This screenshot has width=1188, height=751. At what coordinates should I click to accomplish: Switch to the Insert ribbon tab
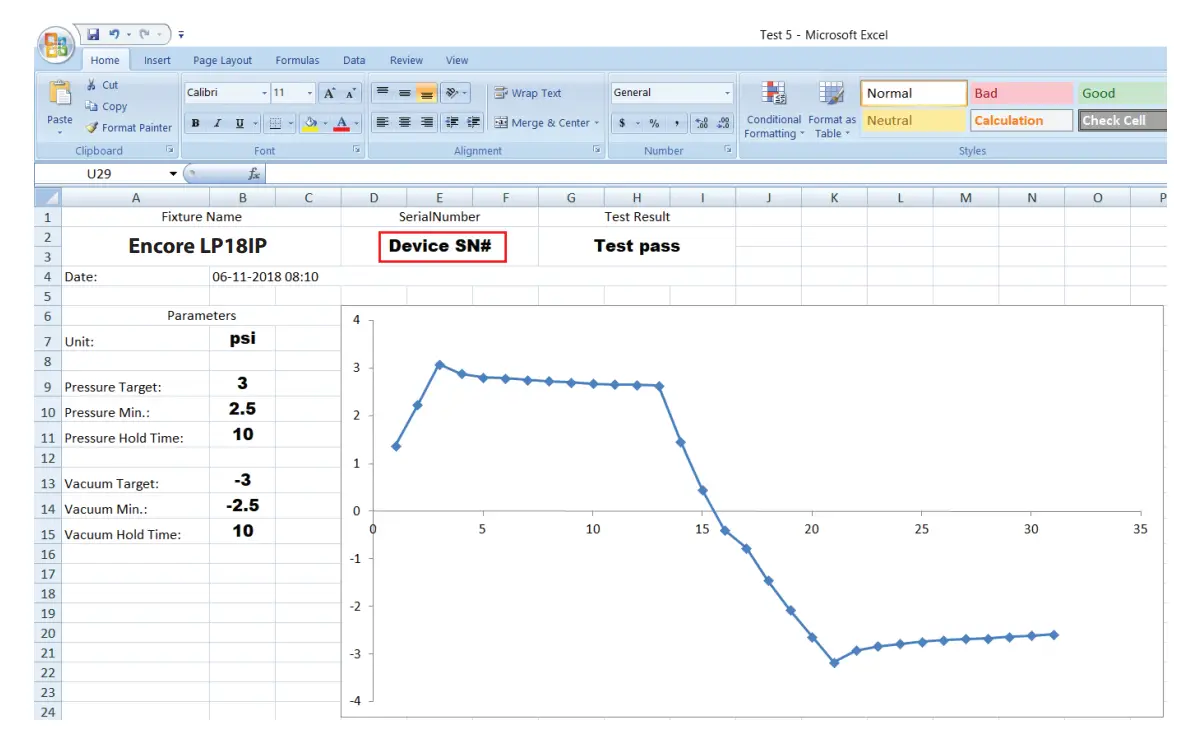(157, 60)
